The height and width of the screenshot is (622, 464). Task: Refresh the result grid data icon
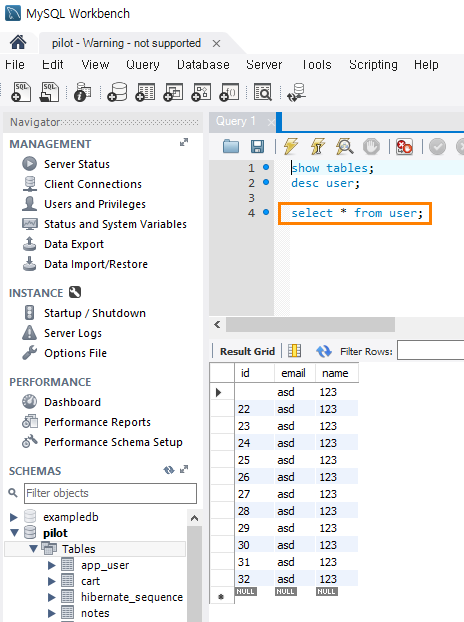click(x=324, y=351)
